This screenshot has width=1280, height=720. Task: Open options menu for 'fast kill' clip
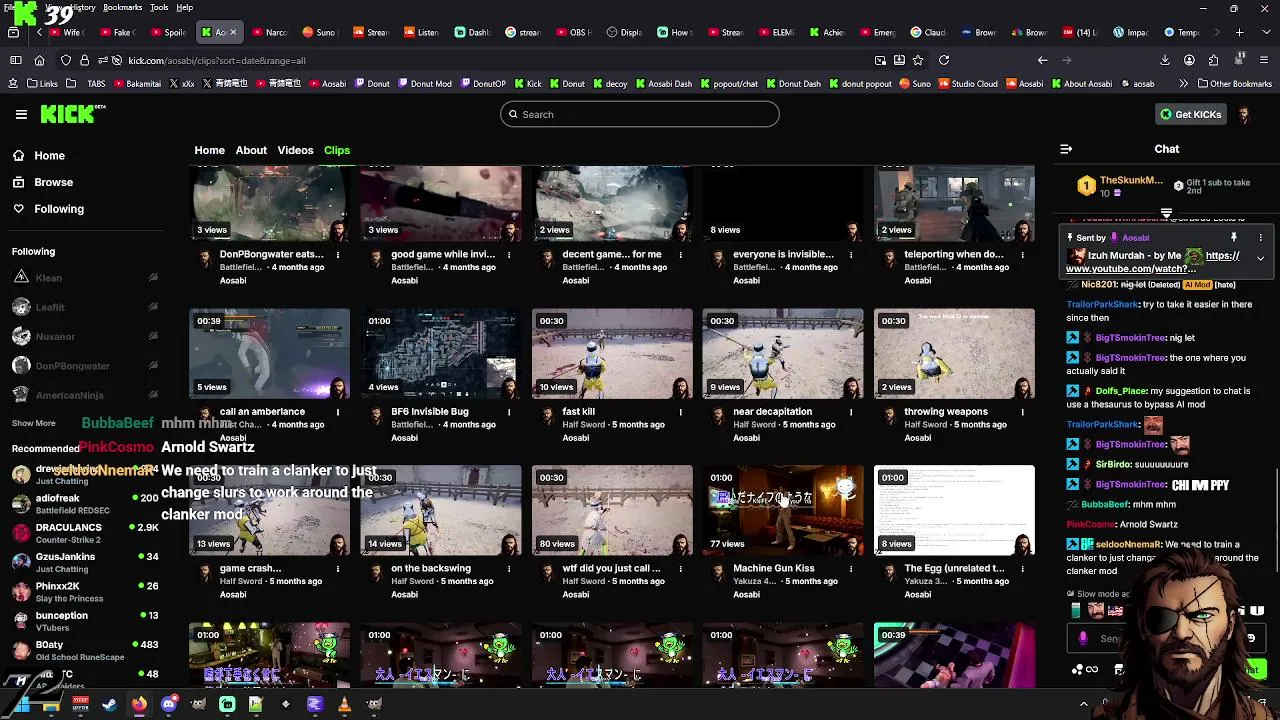[x=680, y=412]
